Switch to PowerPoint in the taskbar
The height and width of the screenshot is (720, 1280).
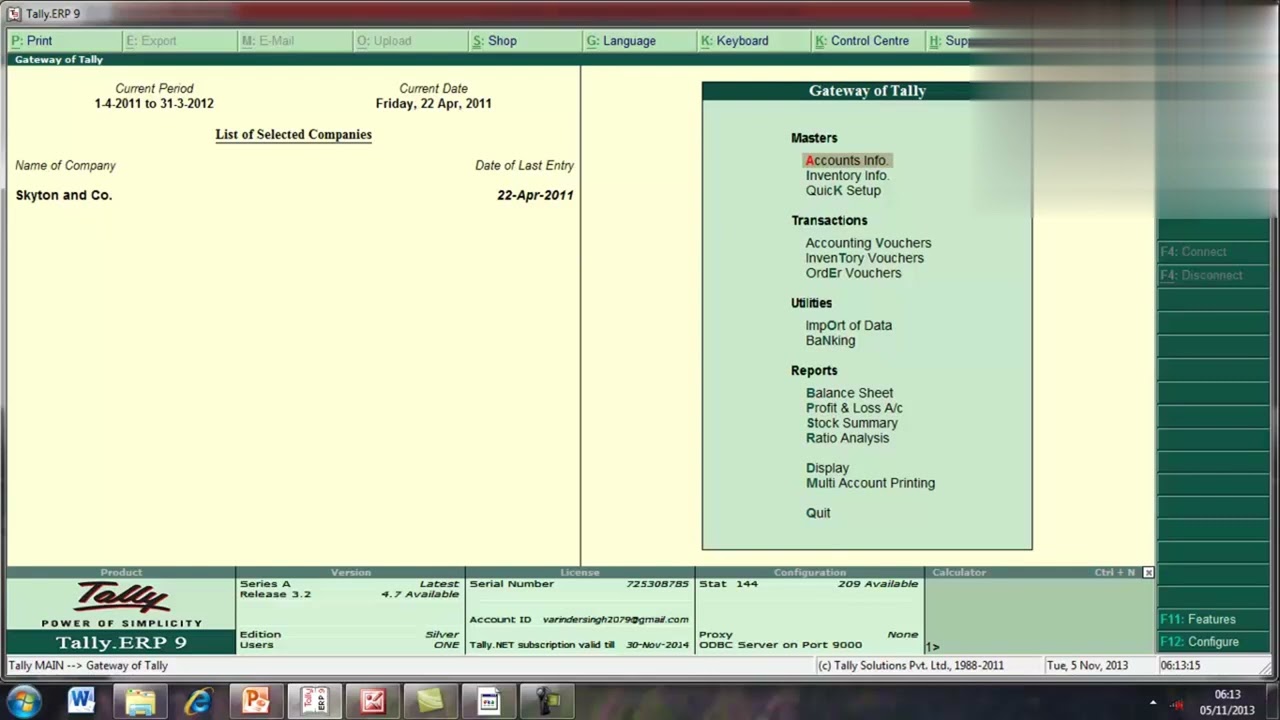tap(256, 700)
